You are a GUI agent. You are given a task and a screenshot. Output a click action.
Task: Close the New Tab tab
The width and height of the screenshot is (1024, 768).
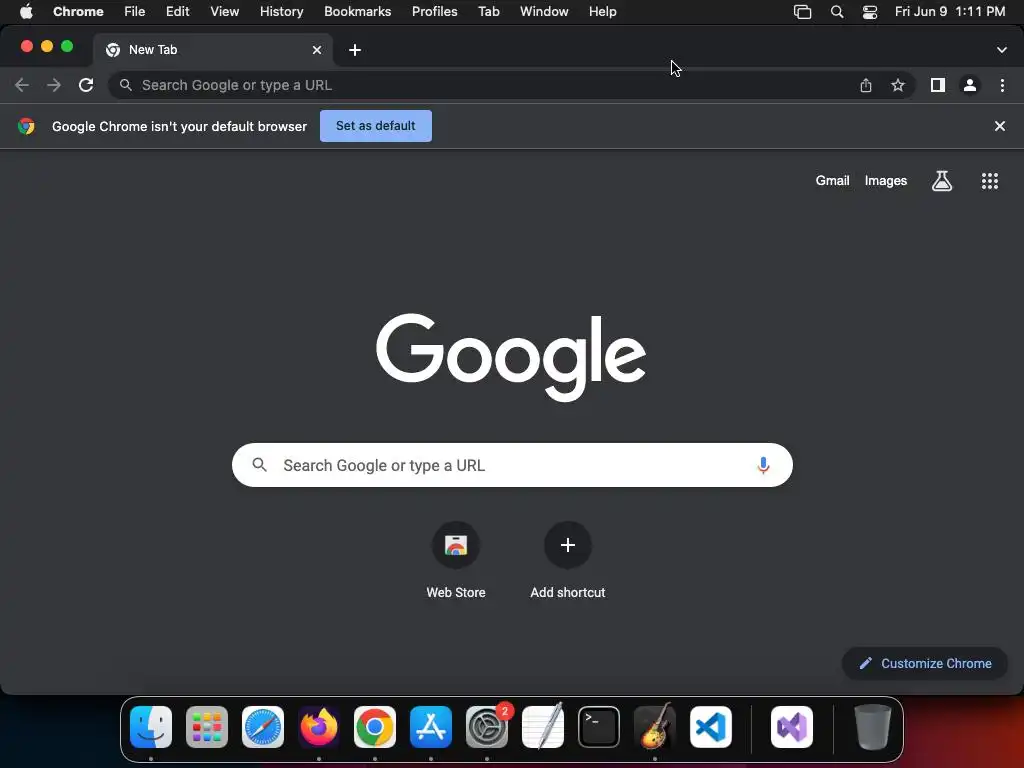[x=317, y=50]
